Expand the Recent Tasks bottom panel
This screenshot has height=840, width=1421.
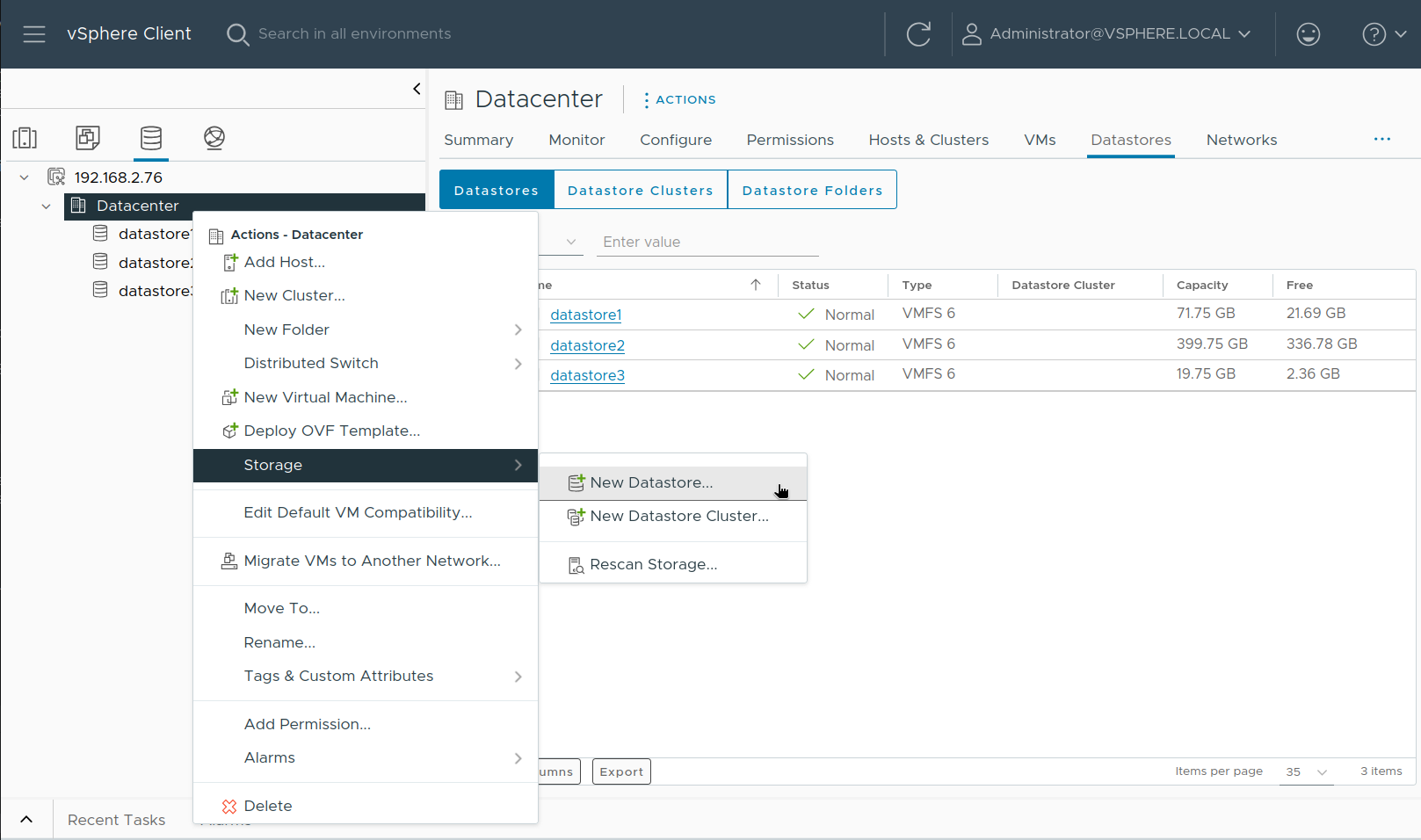click(26, 820)
